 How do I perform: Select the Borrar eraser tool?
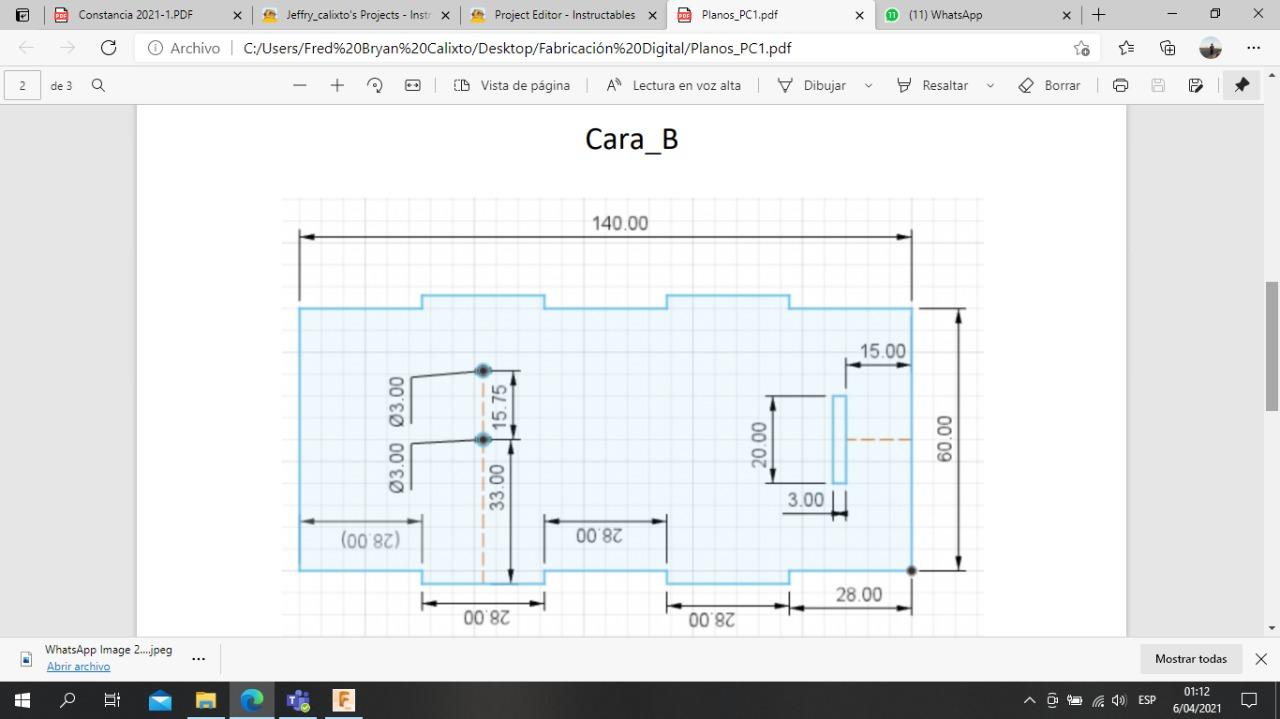coord(1049,85)
